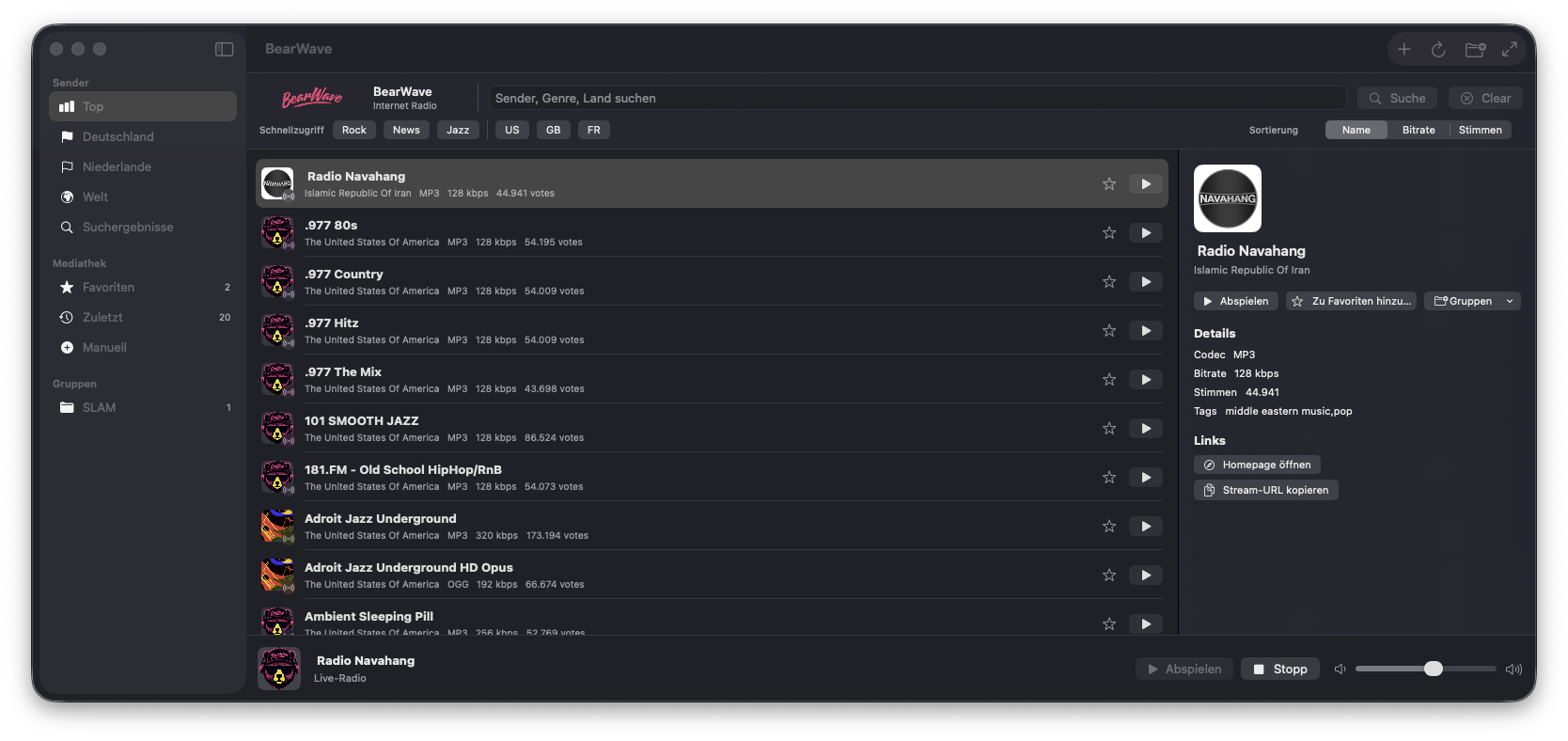Star the .977 Hitz station
Viewport: 1568px width, 741px height.
pos(1109,331)
